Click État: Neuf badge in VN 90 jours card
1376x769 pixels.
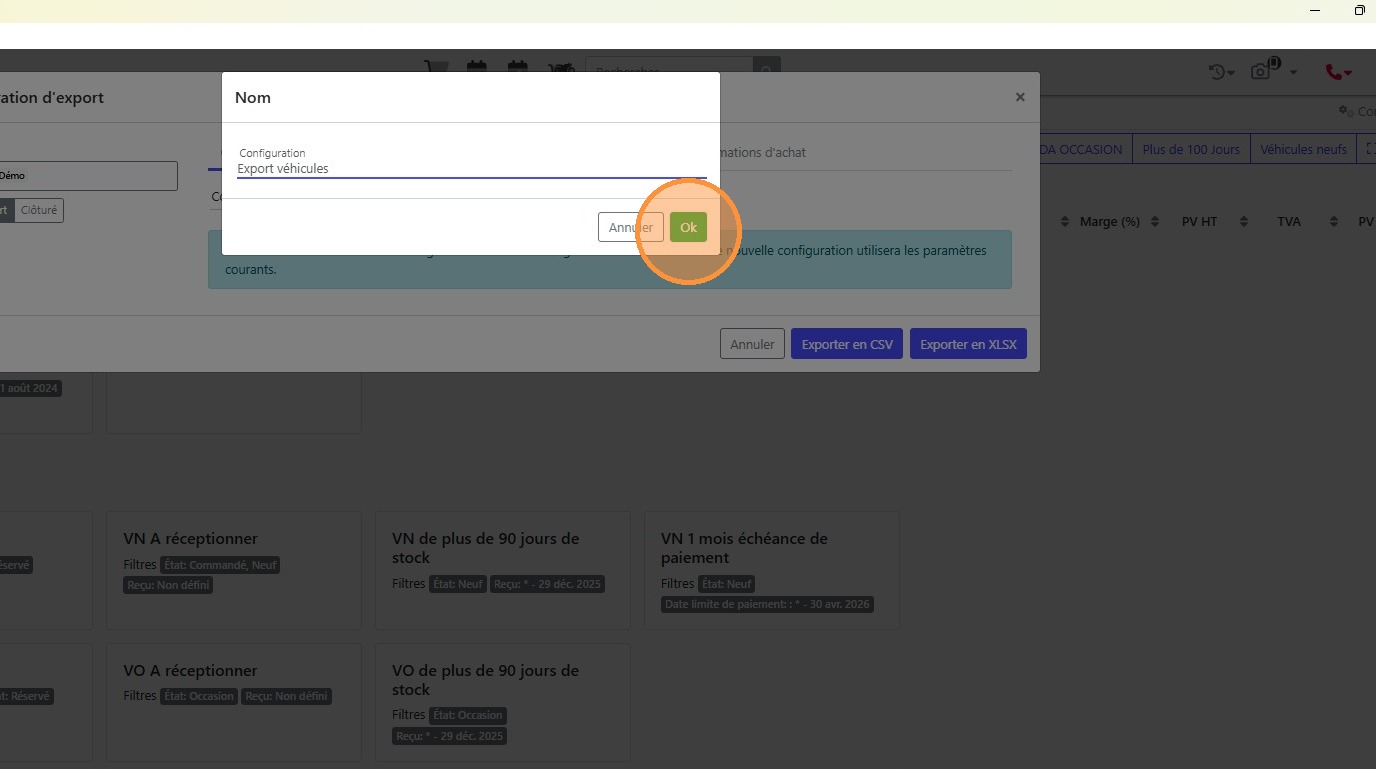(458, 584)
